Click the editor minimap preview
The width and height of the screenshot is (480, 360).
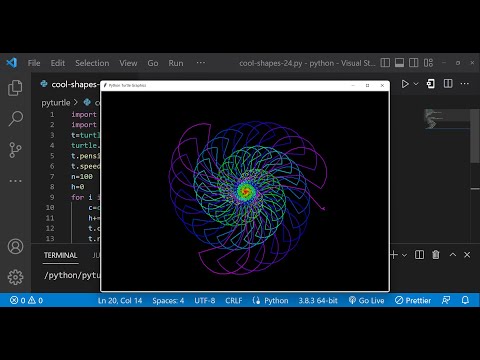[x=447, y=119]
